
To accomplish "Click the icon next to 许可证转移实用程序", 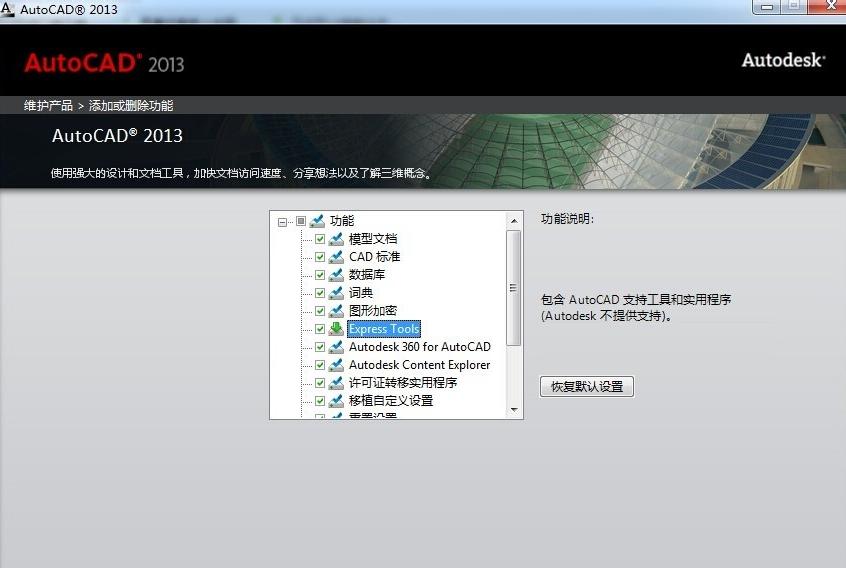I will [336, 383].
